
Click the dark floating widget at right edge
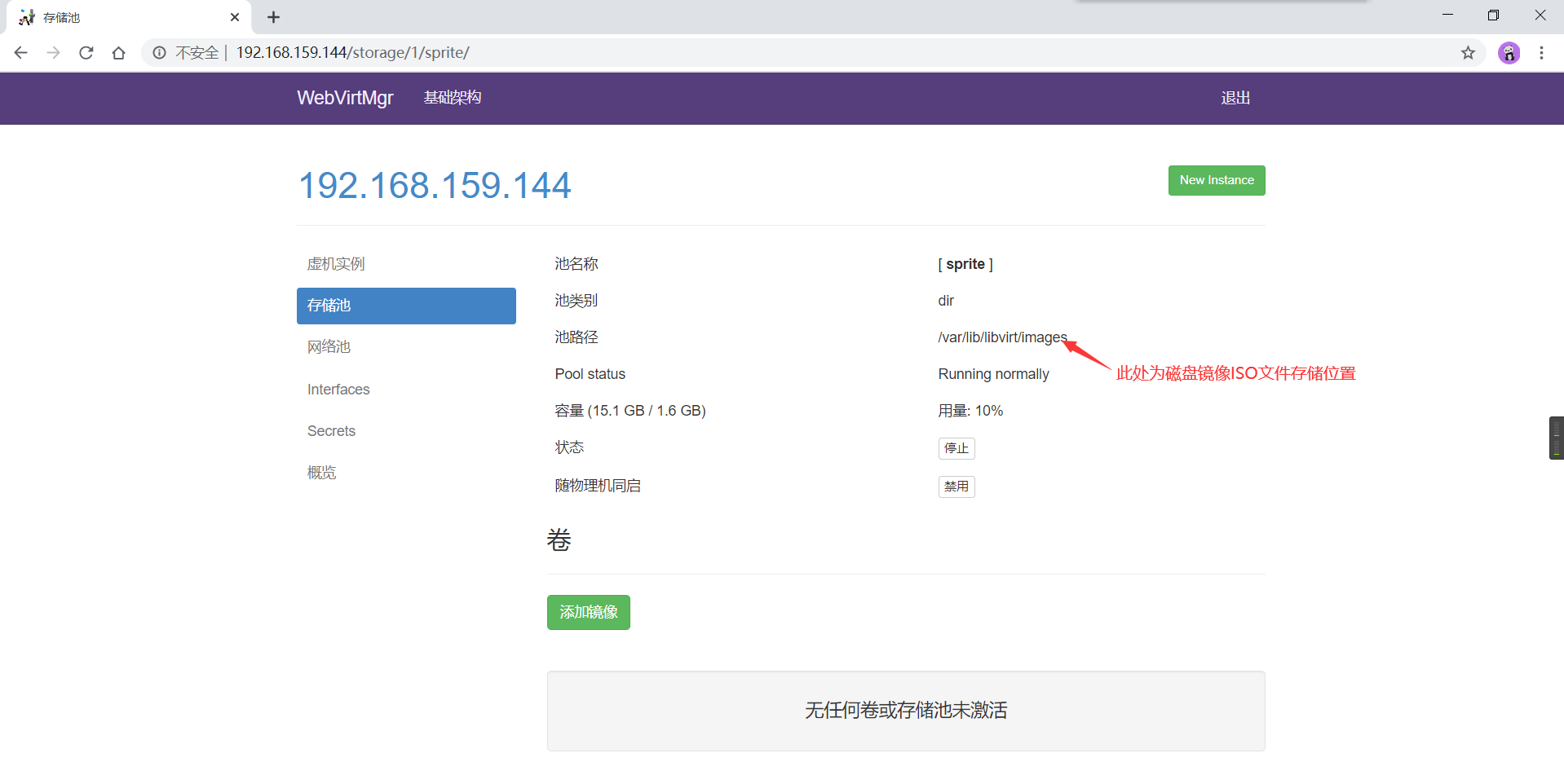pos(1556,438)
